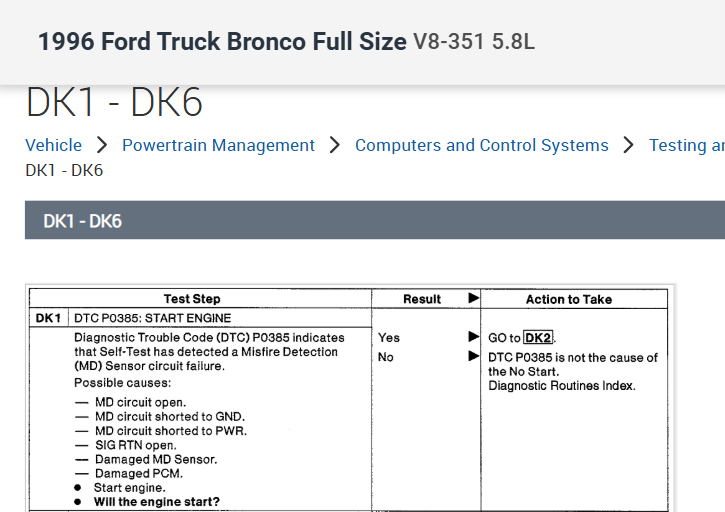Click the DK1 step label cell
This screenshot has height=512, width=725.
pos(48,318)
